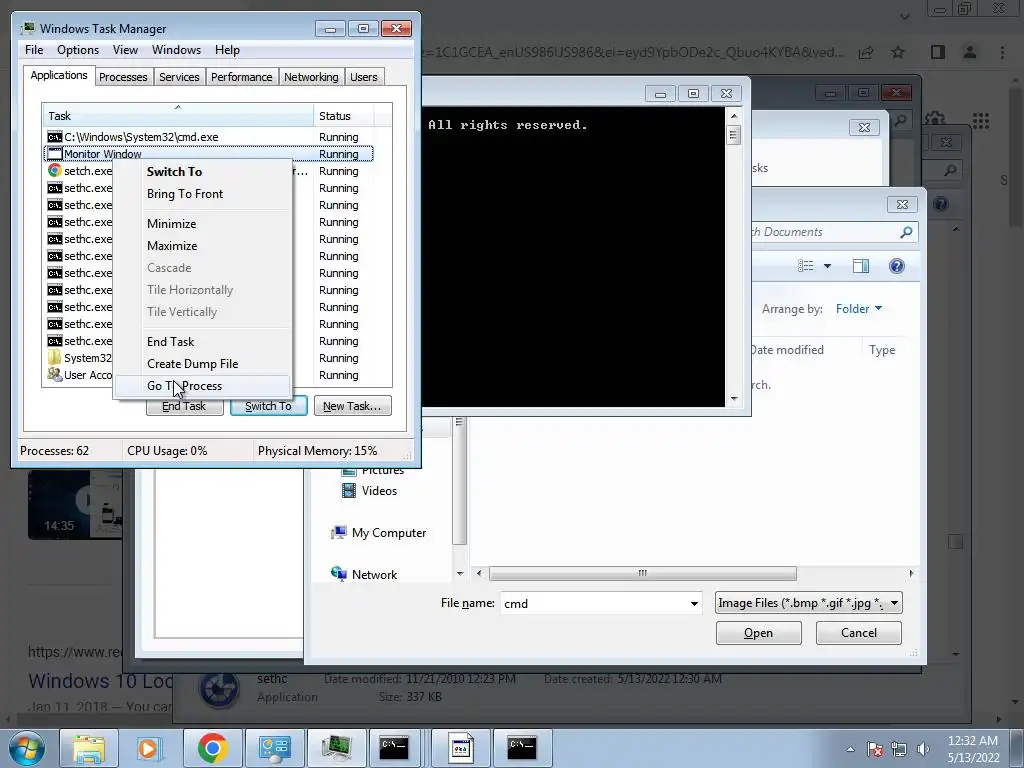Image resolution: width=1024 pixels, height=768 pixels.
Task: Open the File menu in Task Manager
Action: [34, 50]
